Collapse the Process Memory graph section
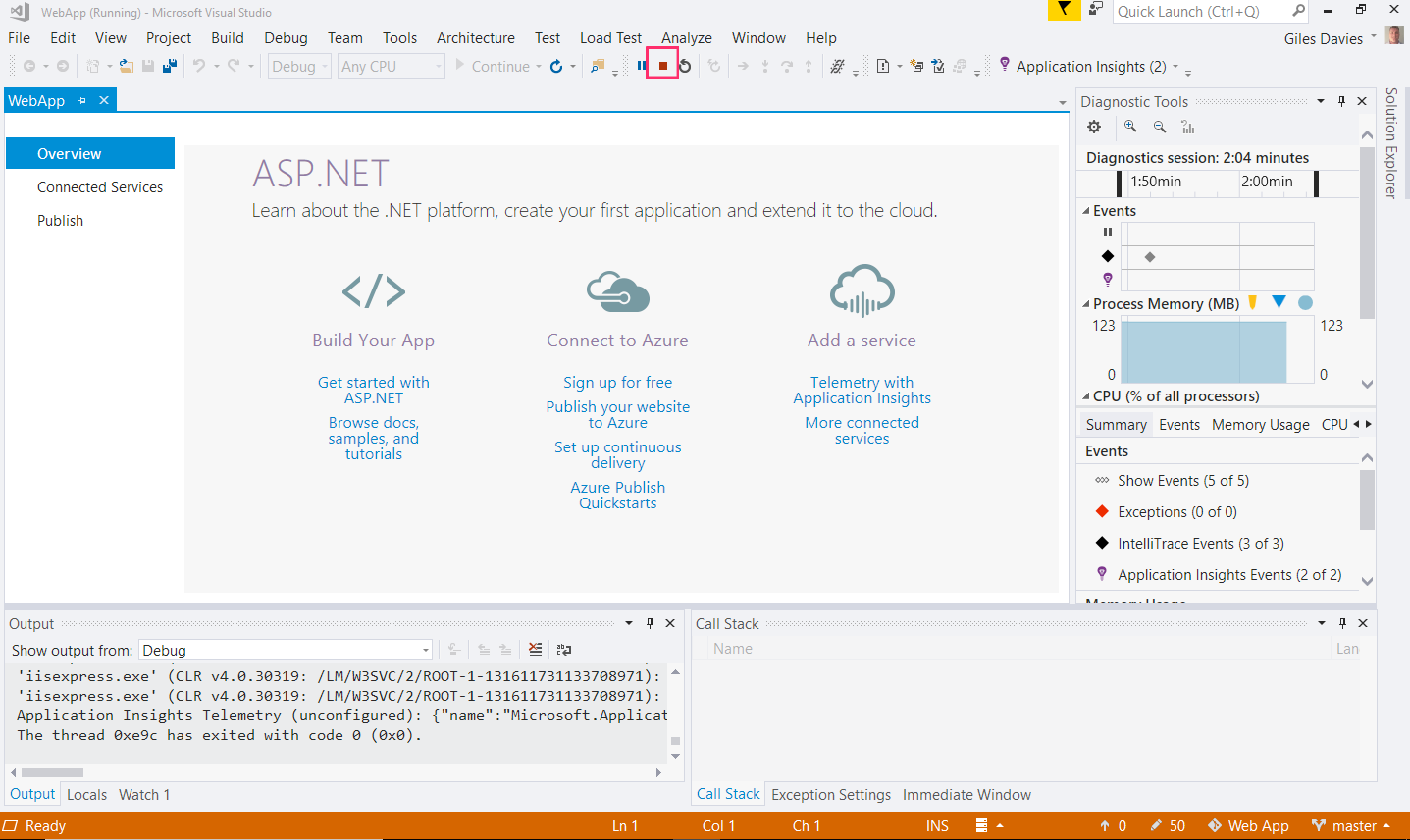 [x=1086, y=304]
